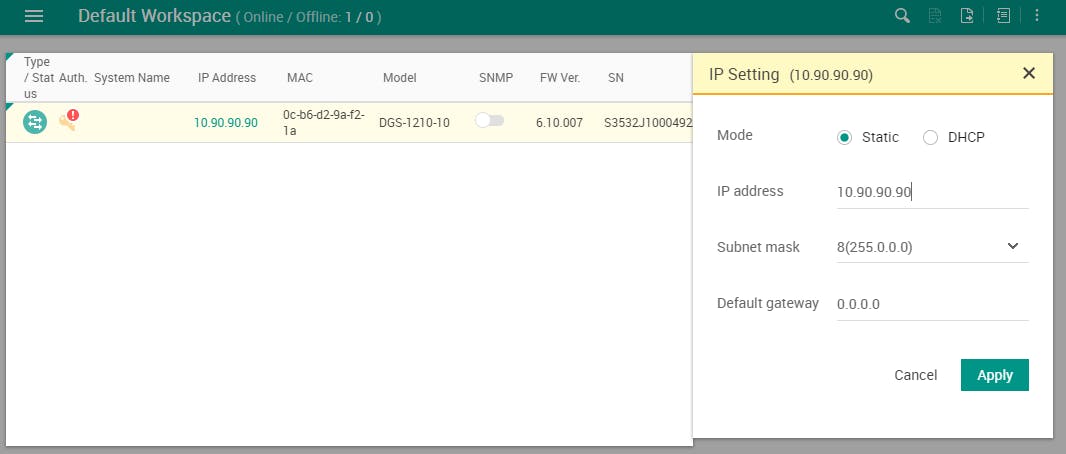Click the IP address input field
Viewport: 1066px width, 454px height.
[x=932, y=192]
